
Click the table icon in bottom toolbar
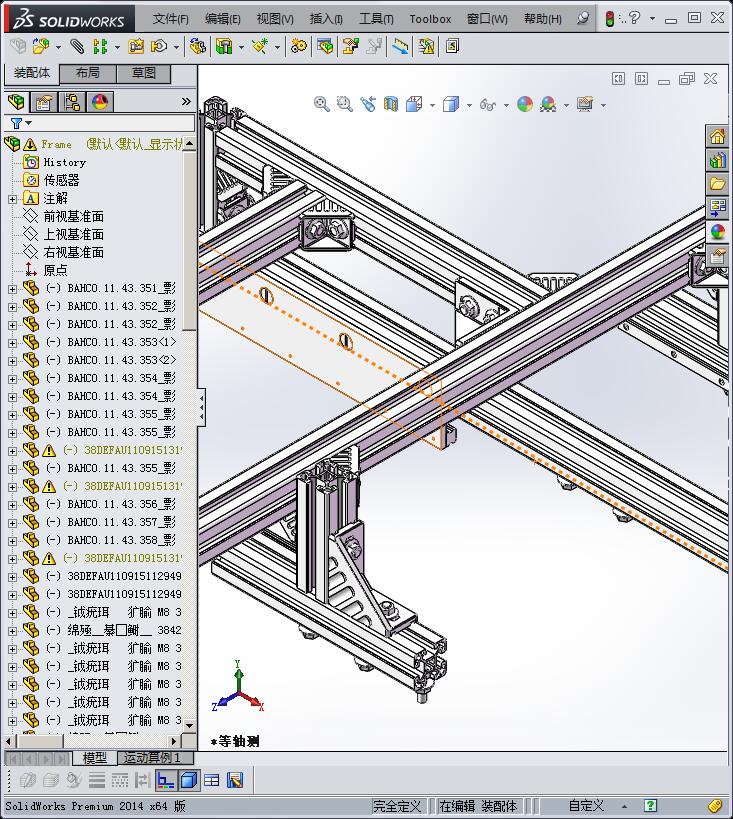(x=212, y=780)
